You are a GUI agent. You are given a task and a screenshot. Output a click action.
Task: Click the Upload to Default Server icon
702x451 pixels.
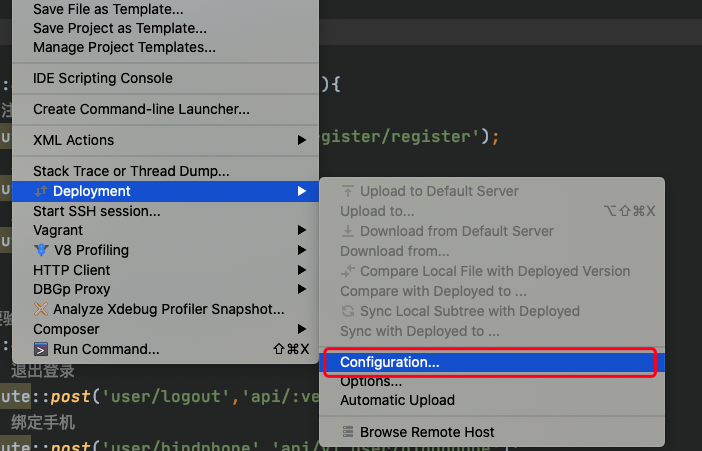(348, 191)
